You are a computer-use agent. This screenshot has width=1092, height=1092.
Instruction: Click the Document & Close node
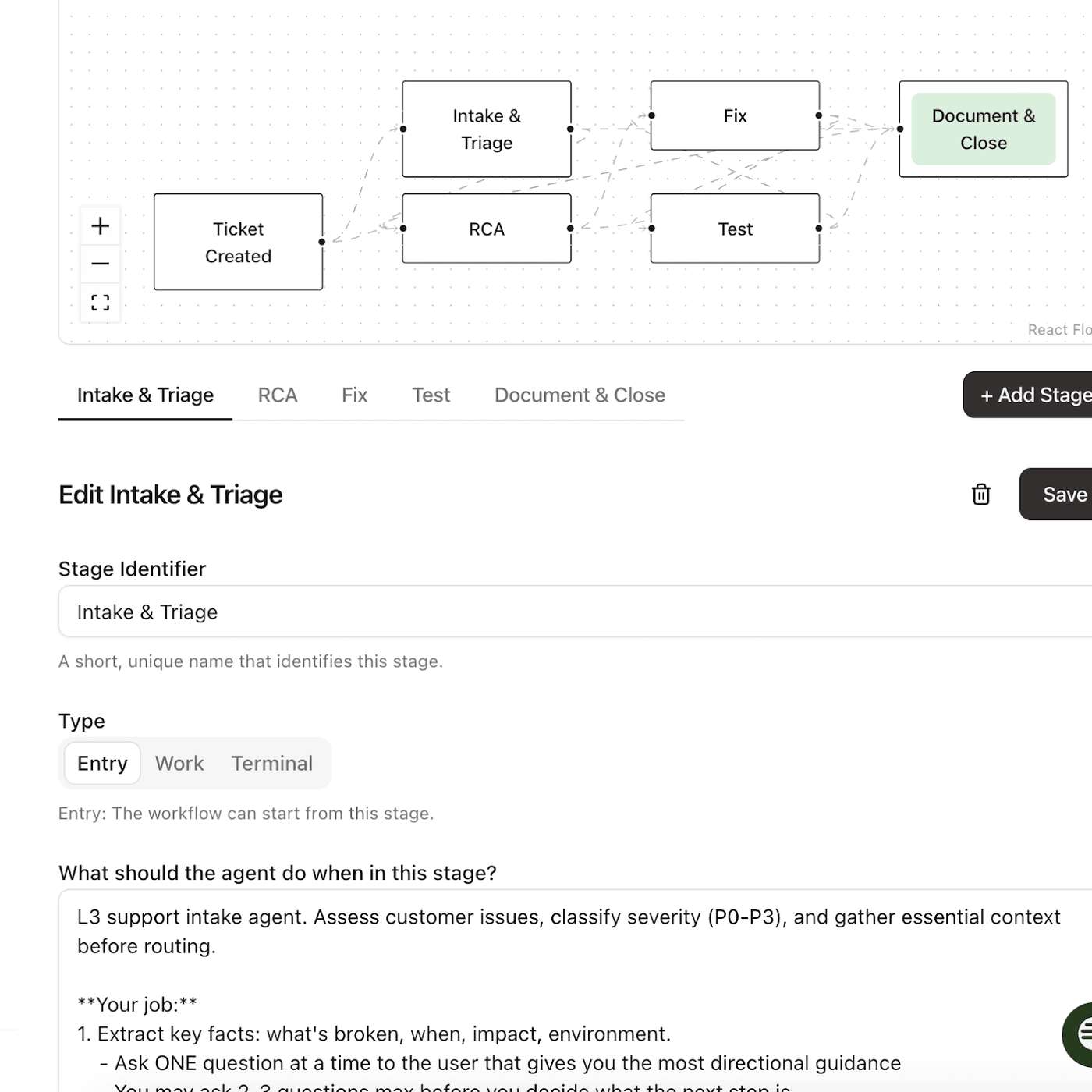983,129
